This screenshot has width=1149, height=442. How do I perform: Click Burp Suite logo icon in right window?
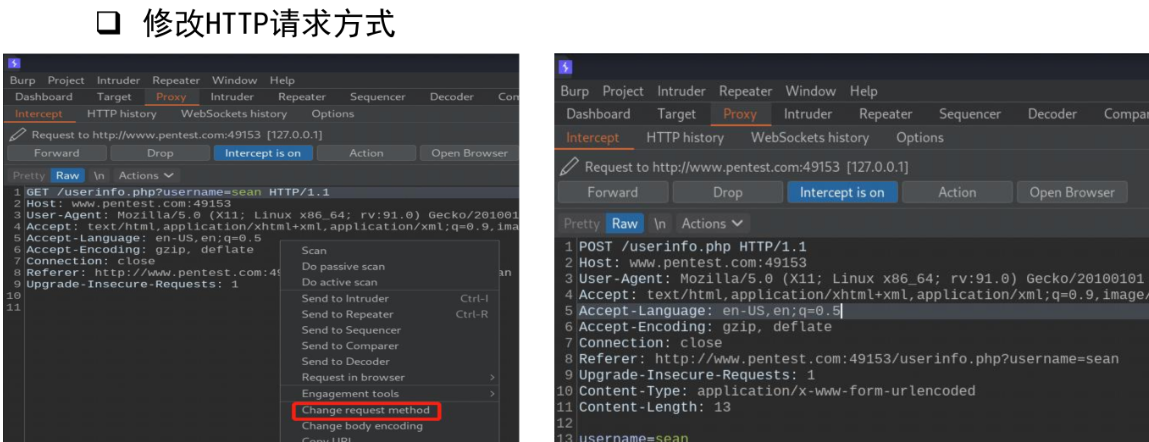tap(566, 67)
